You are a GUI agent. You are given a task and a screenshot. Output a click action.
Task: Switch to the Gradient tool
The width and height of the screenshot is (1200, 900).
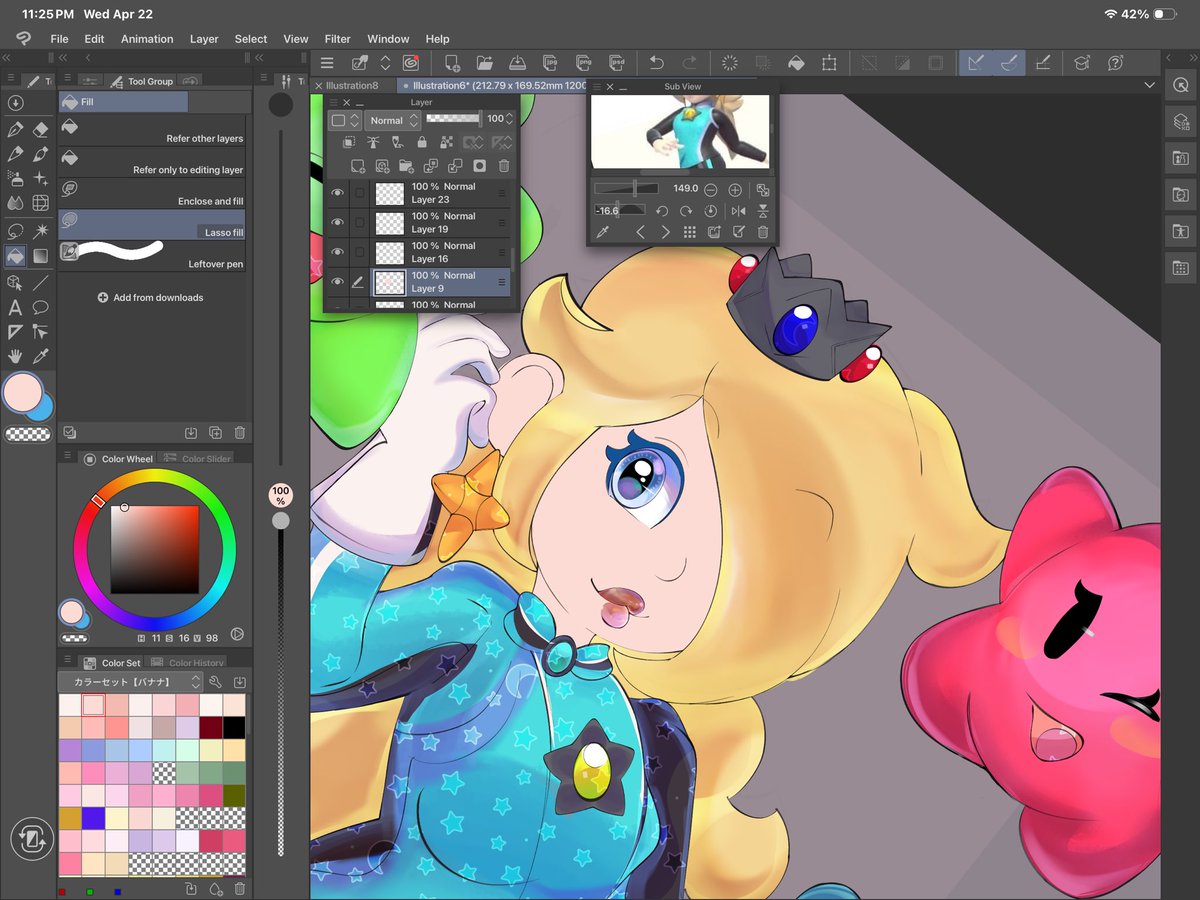[40, 256]
